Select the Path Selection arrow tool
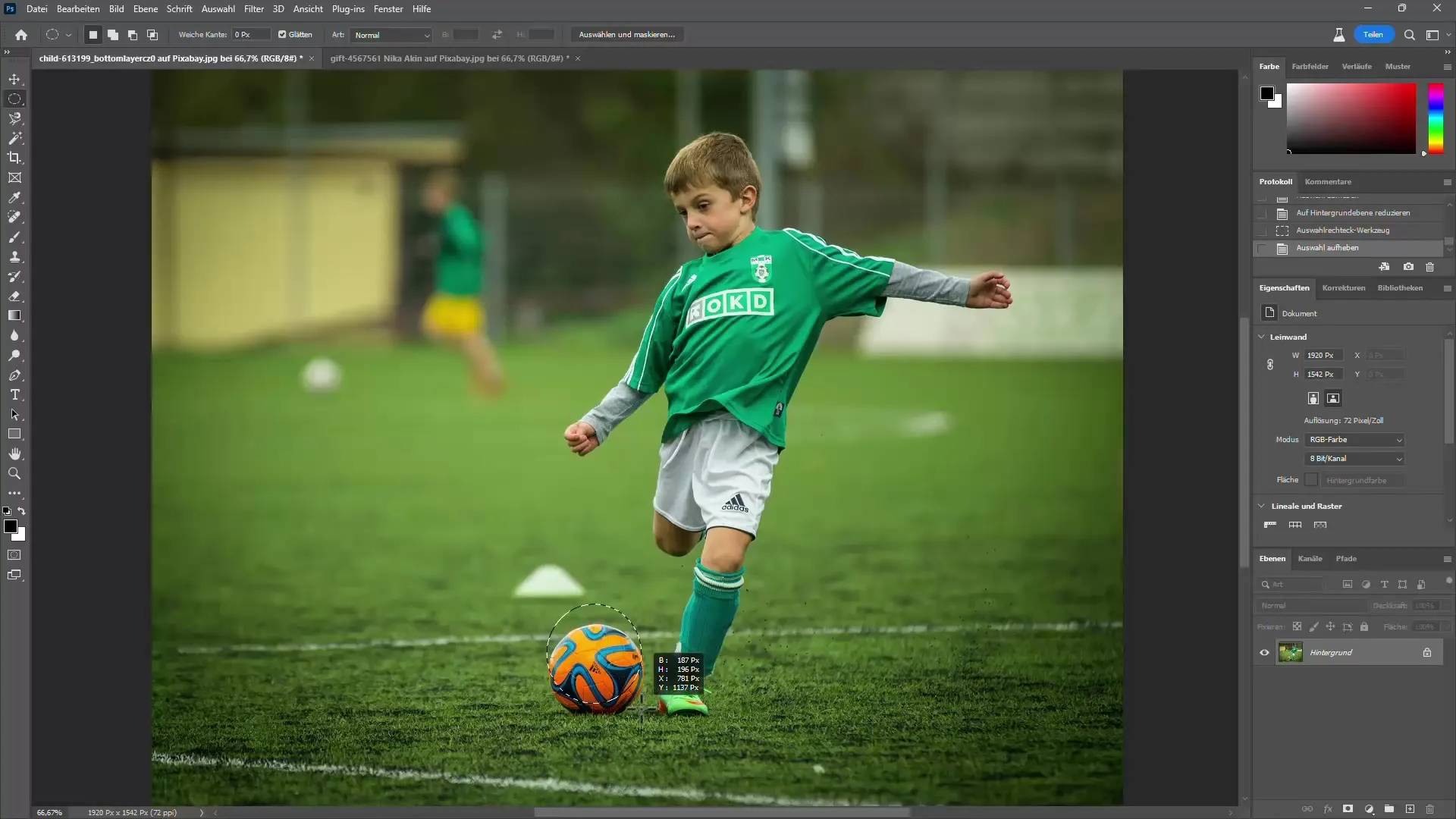This screenshot has width=1456, height=819. (x=14, y=414)
